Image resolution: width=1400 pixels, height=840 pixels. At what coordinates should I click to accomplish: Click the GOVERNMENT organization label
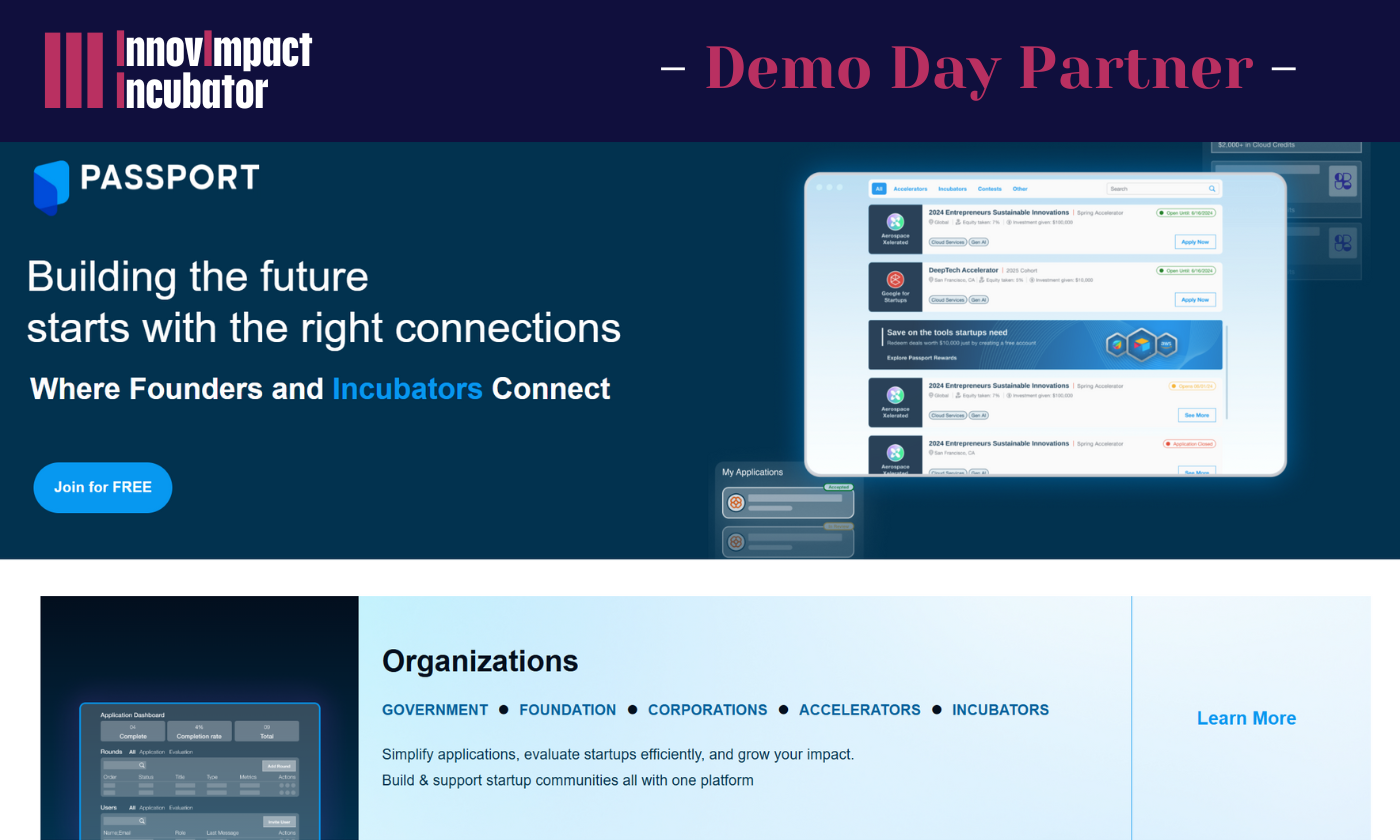435,710
